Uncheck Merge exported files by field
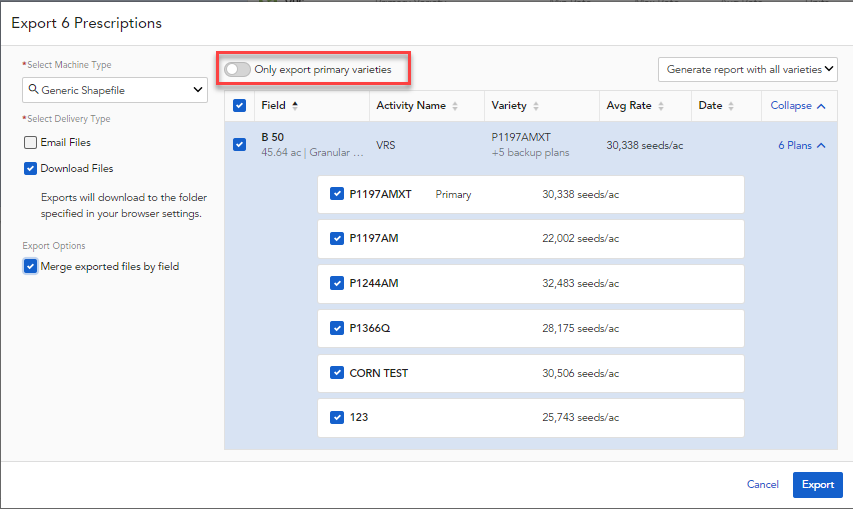The image size is (853, 509). 31,267
